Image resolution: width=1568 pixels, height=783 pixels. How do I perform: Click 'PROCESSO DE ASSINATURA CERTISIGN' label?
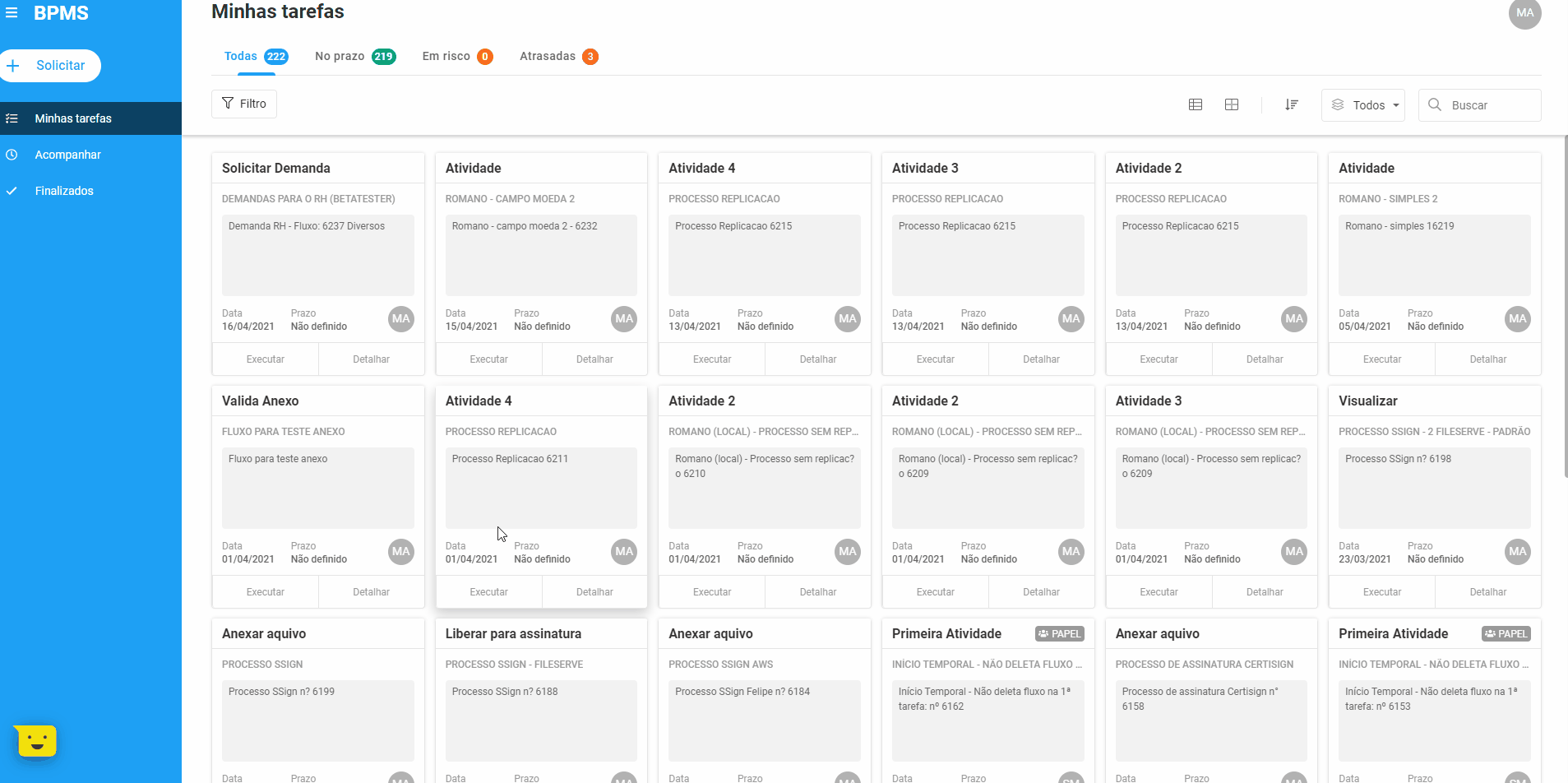click(x=1205, y=665)
